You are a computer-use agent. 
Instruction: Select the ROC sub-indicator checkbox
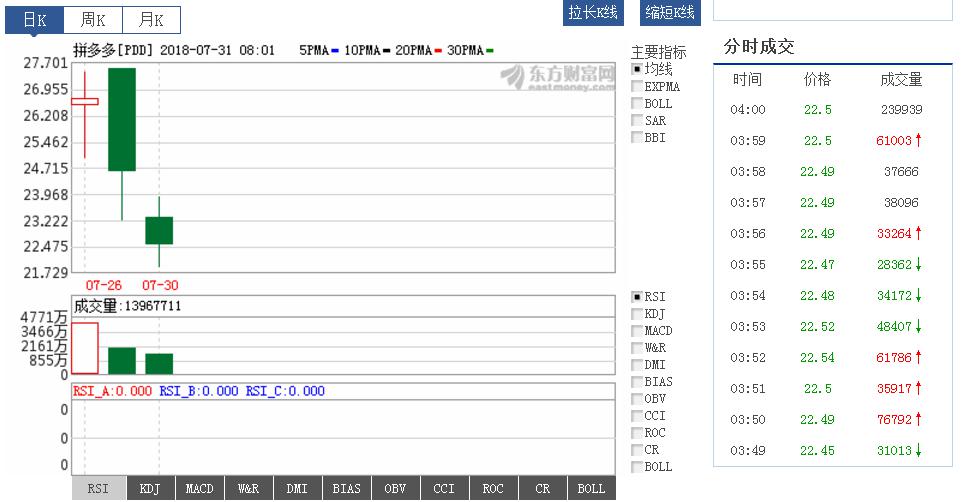click(637, 433)
